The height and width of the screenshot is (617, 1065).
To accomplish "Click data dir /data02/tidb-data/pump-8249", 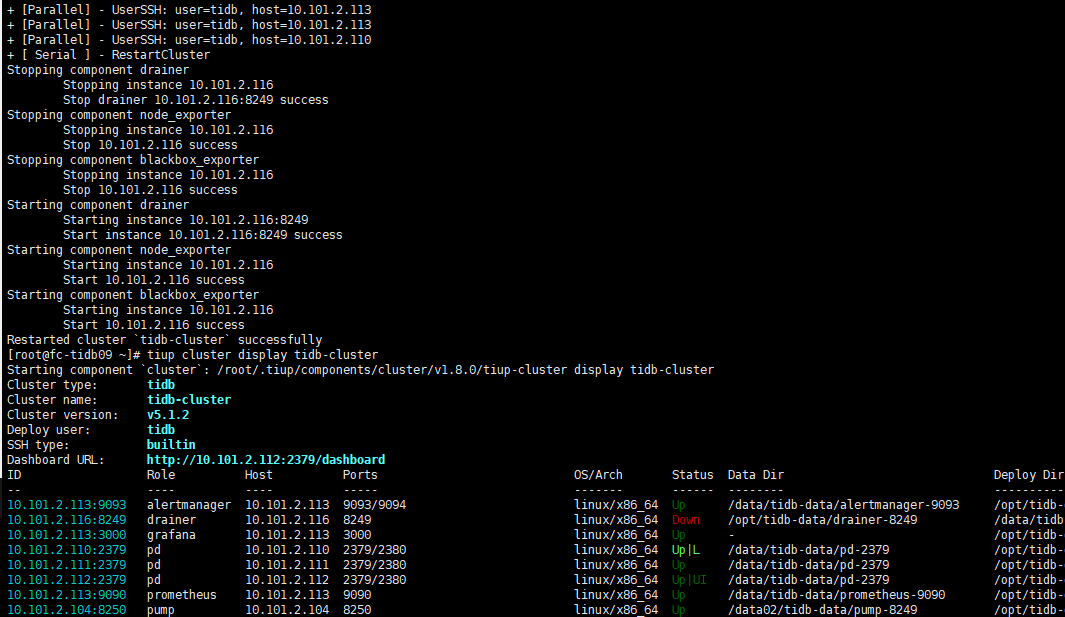I will pyautogui.click(x=823, y=610).
